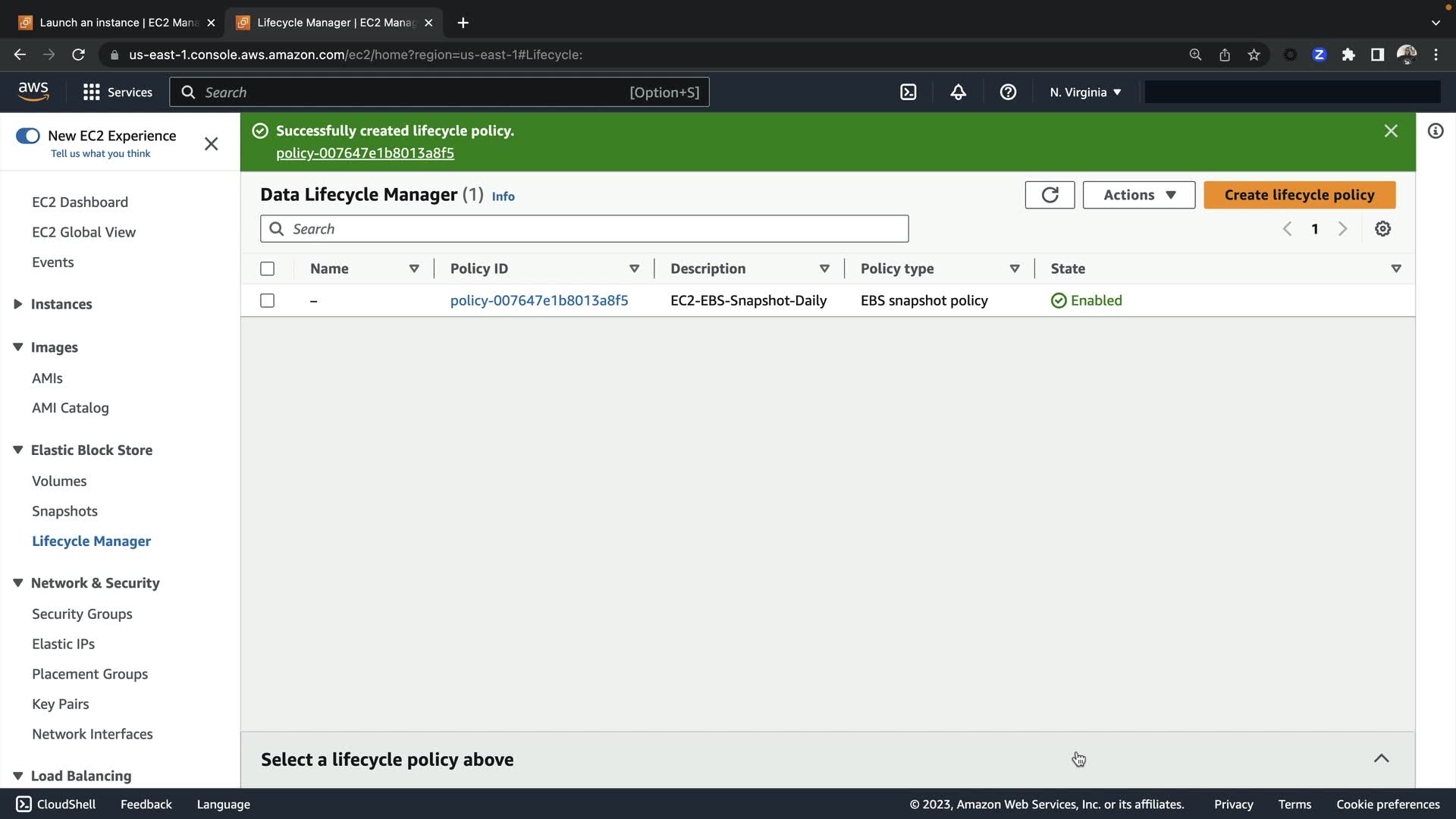1456x819 pixels.
Task: Switch to the Launch an instance tab
Action: [118, 23]
